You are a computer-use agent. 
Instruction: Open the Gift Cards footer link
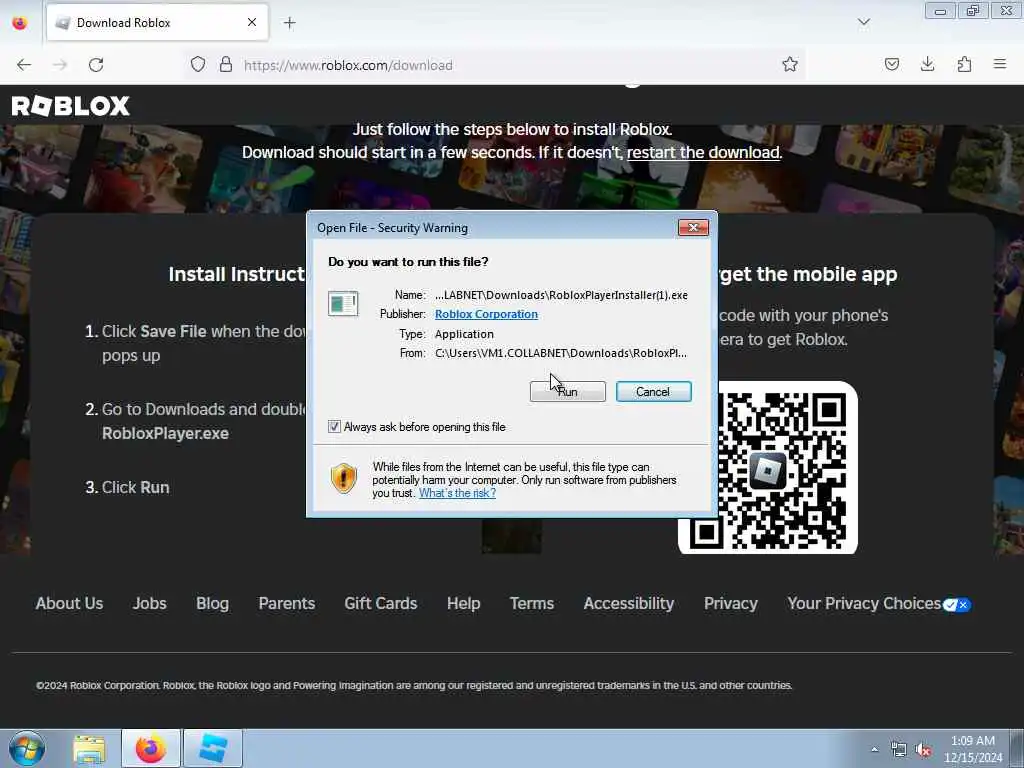tap(381, 603)
